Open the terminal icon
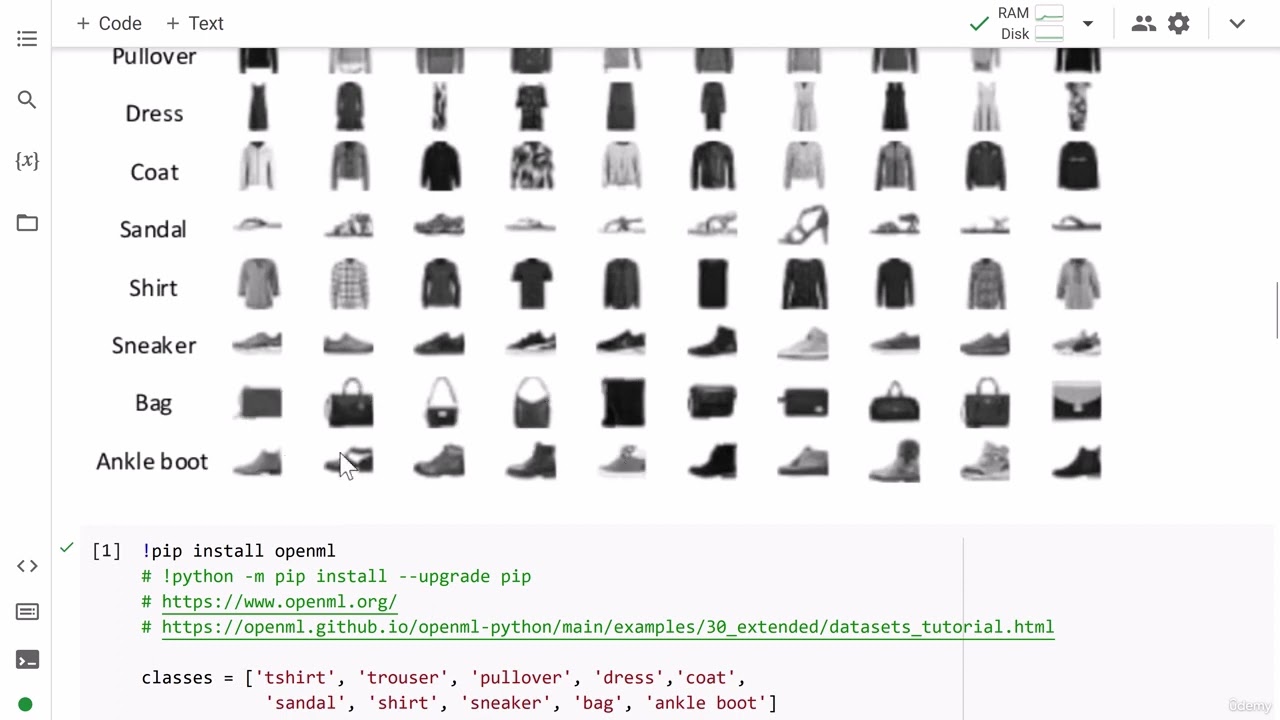 27,660
